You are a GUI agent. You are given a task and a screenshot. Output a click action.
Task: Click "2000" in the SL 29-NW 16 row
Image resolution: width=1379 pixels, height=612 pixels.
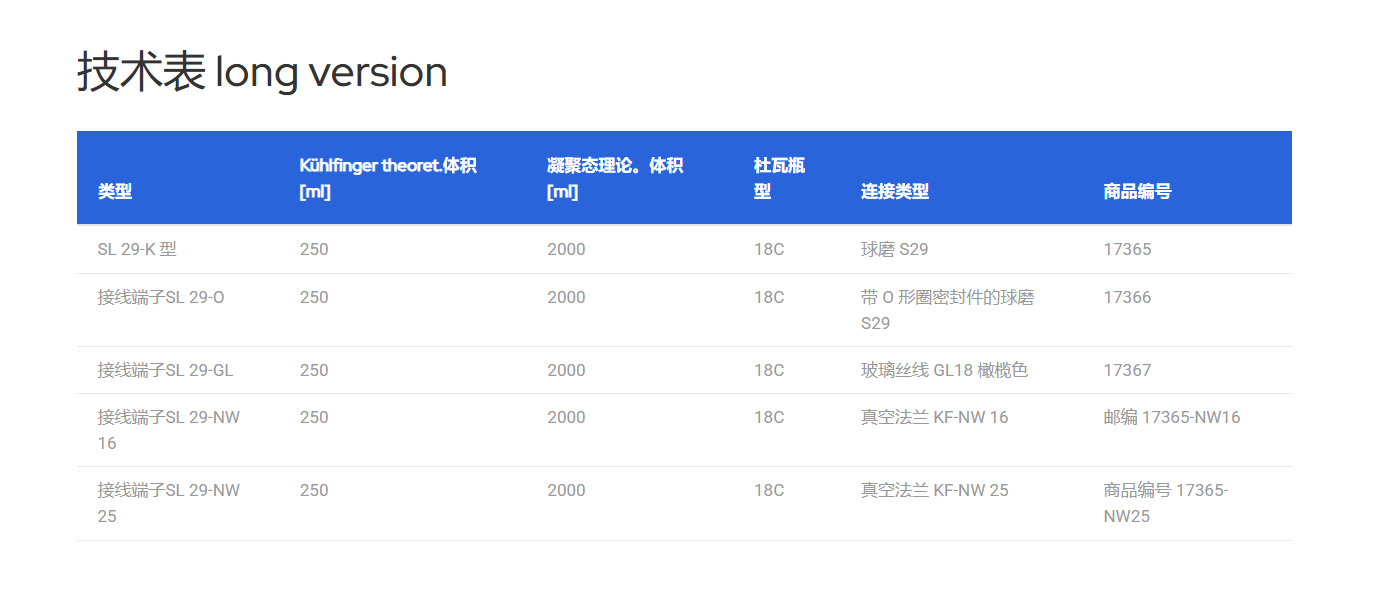(567, 417)
